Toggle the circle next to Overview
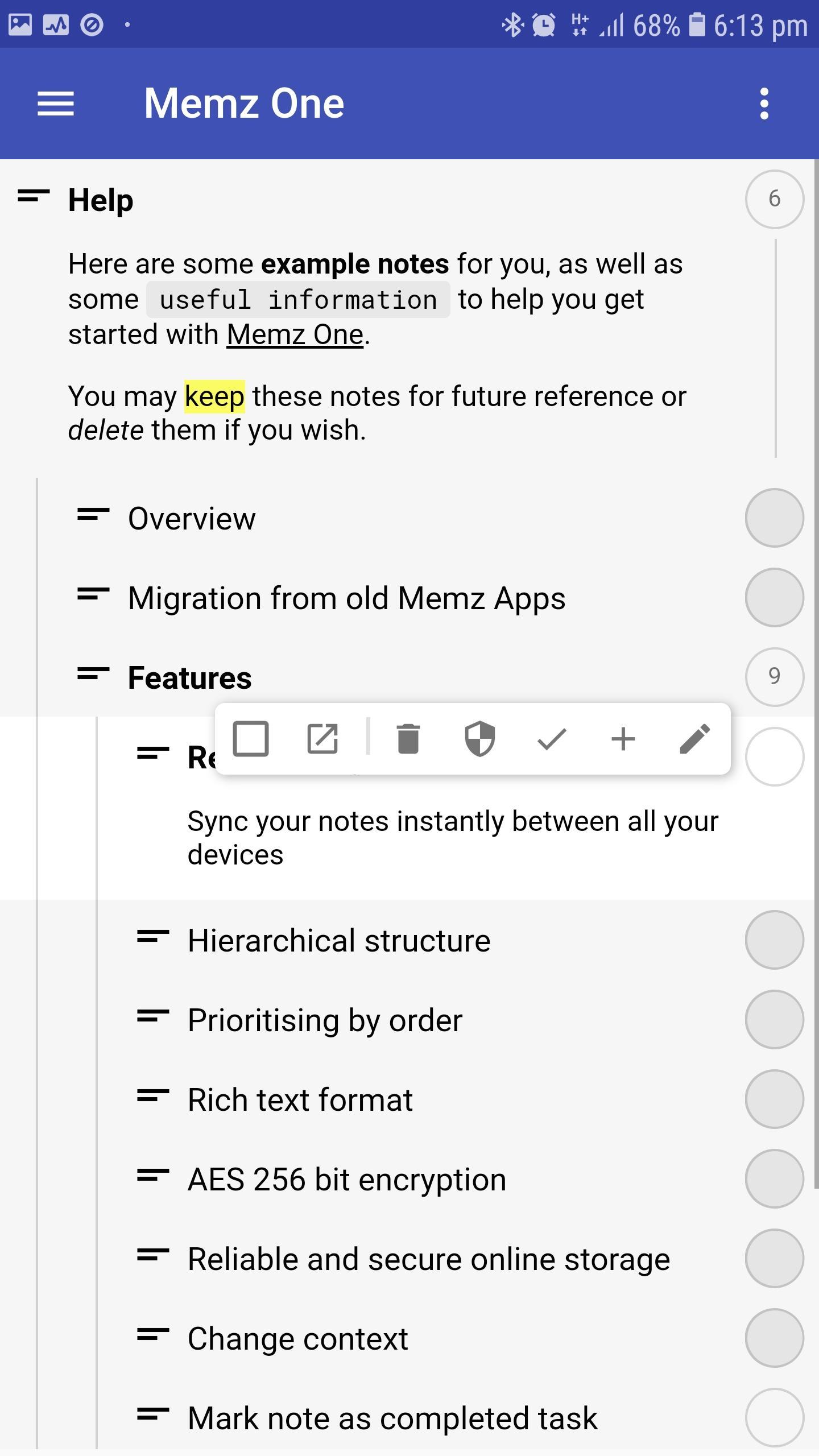Viewport: 819px width, 1456px height. (774, 518)
